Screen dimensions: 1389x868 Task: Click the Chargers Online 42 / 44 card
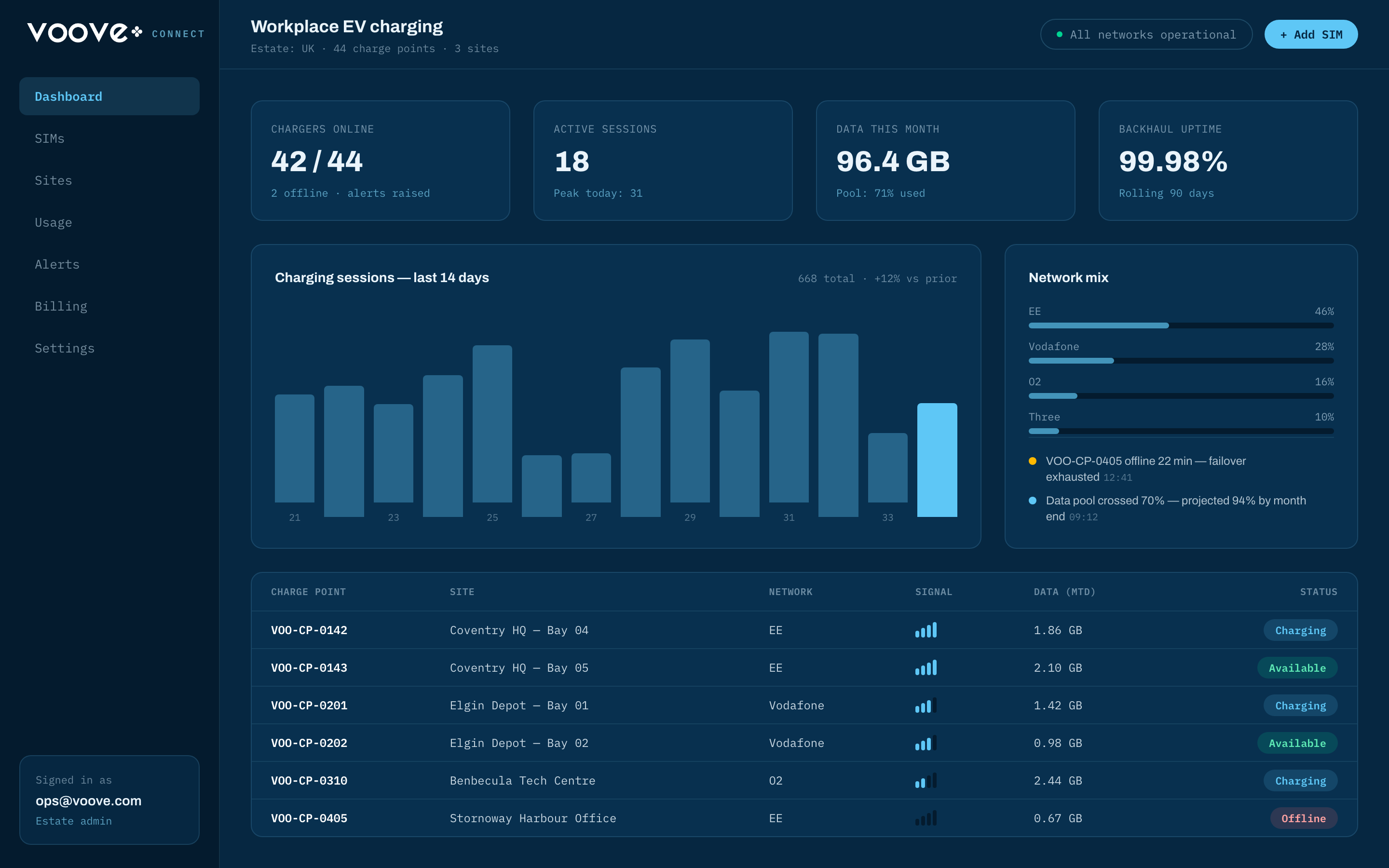pyautogui.click(x=381, y=161)
